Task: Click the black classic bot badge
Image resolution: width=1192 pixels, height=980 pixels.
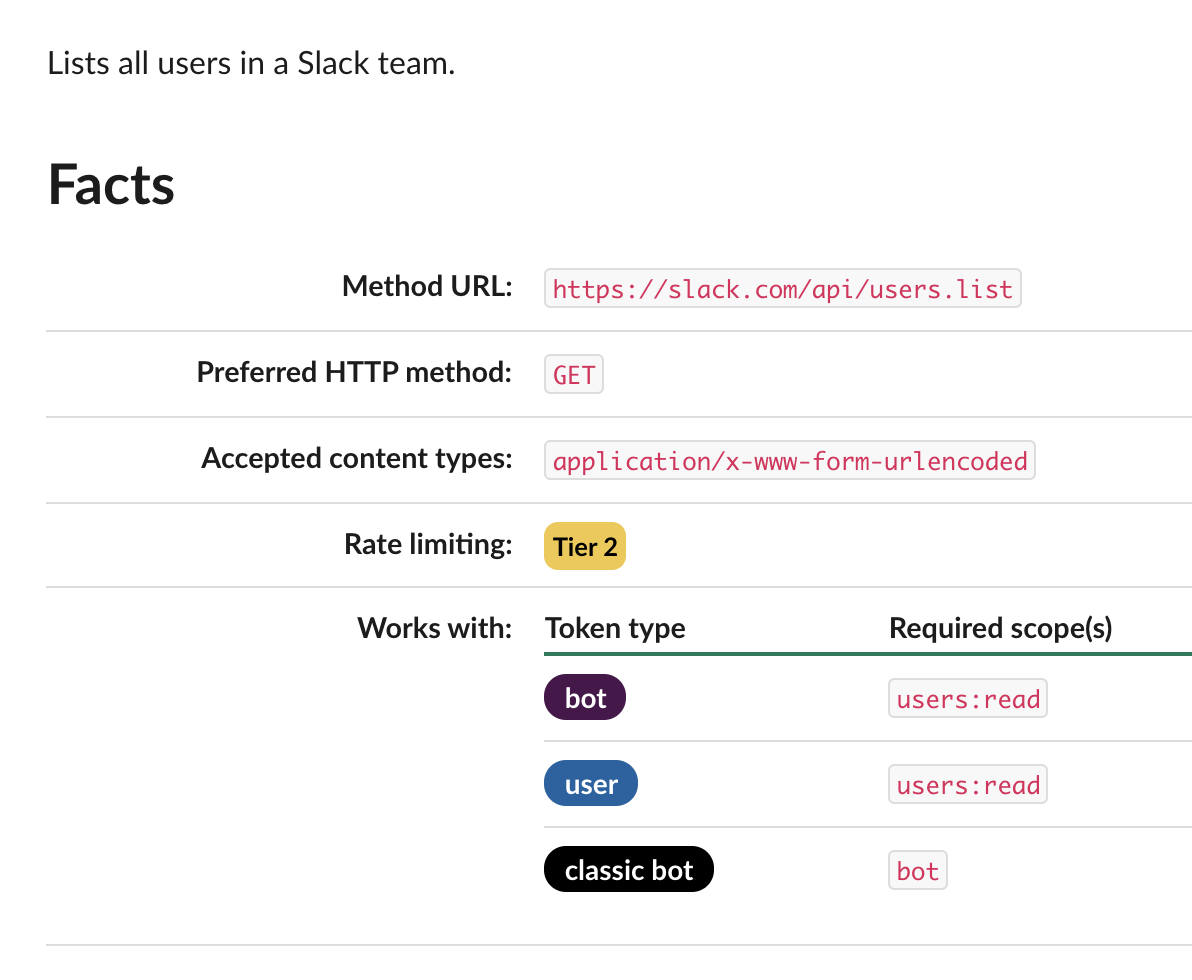Action: click(x=628, y=870)
